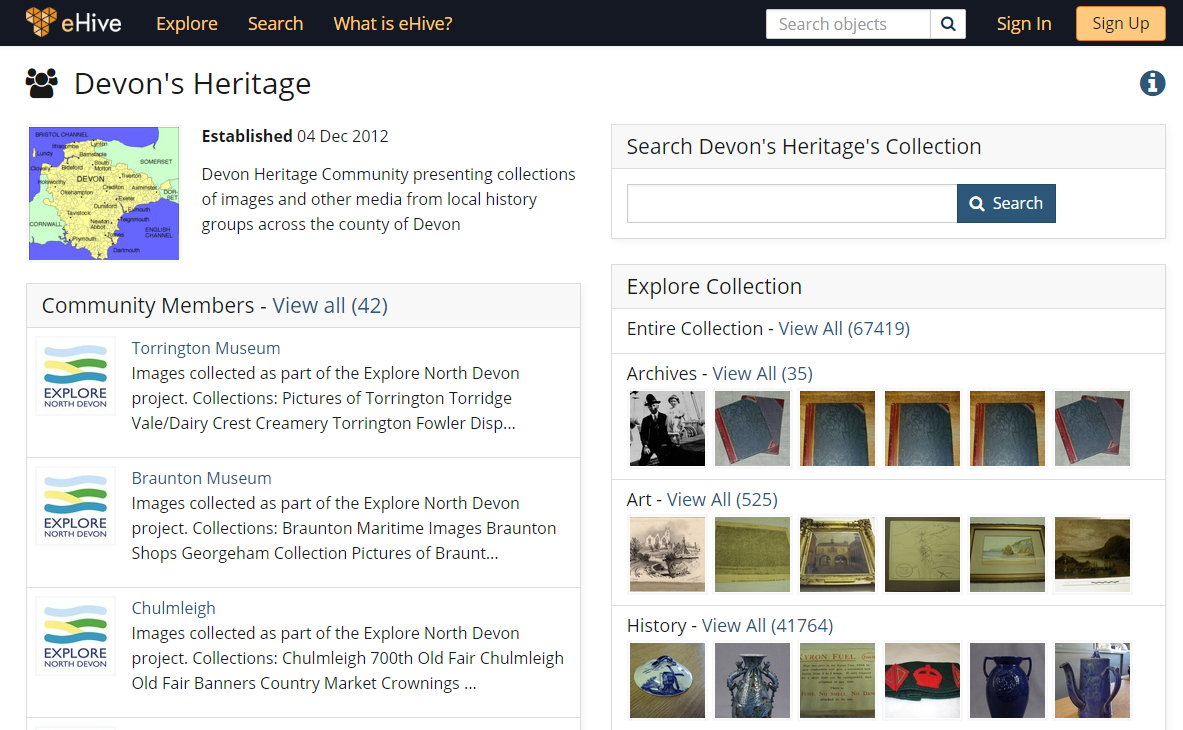Open the black-and-white couple photo in Archives
This screenshot has height=730, width=1183.
click(667, 428)
